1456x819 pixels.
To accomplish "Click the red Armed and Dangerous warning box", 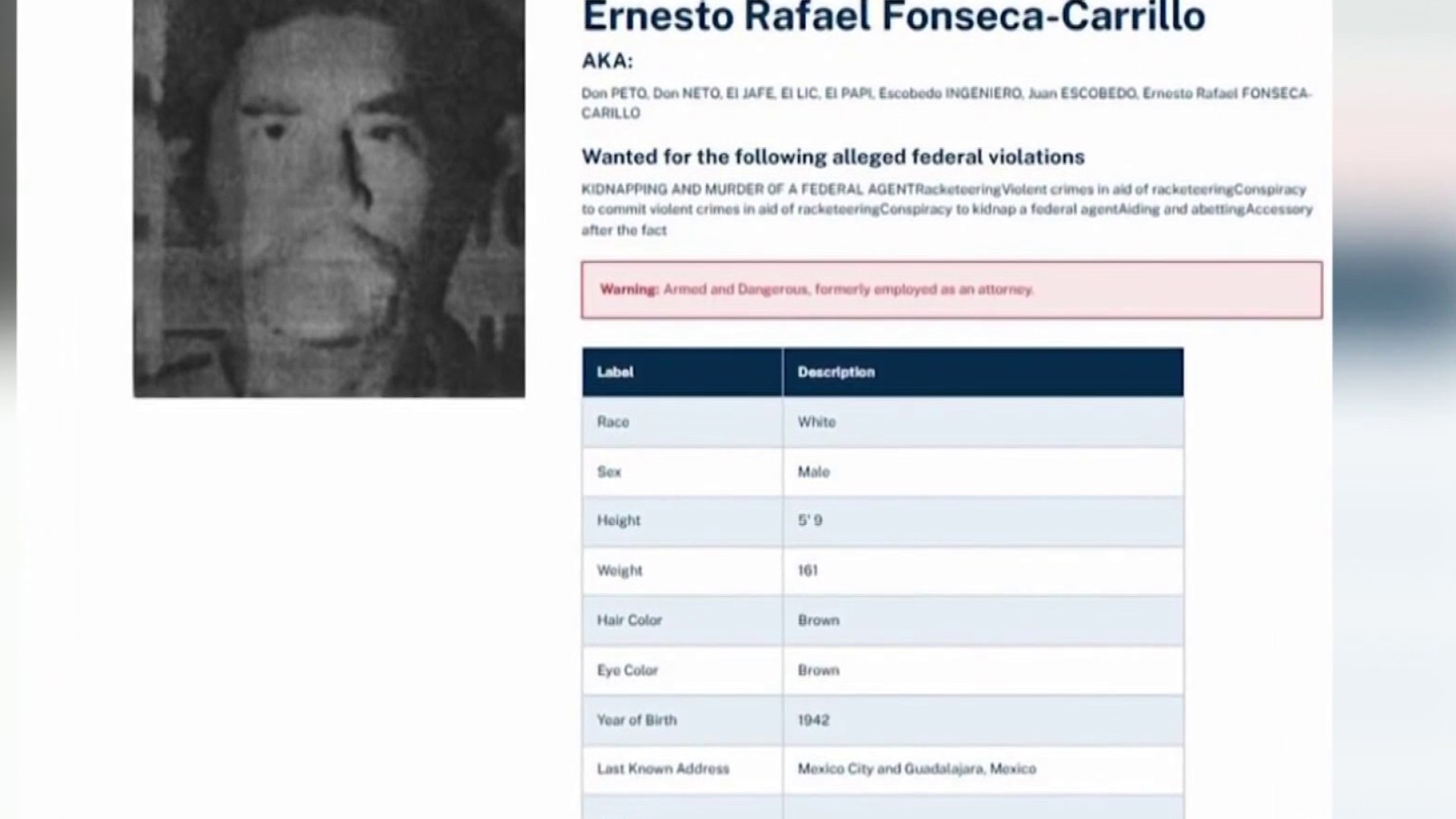I will [952, 290].
